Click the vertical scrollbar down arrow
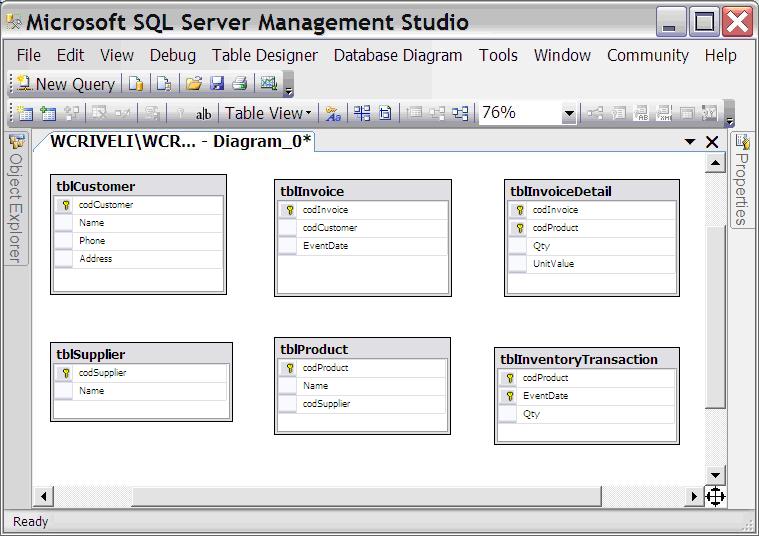 (715, 475)
